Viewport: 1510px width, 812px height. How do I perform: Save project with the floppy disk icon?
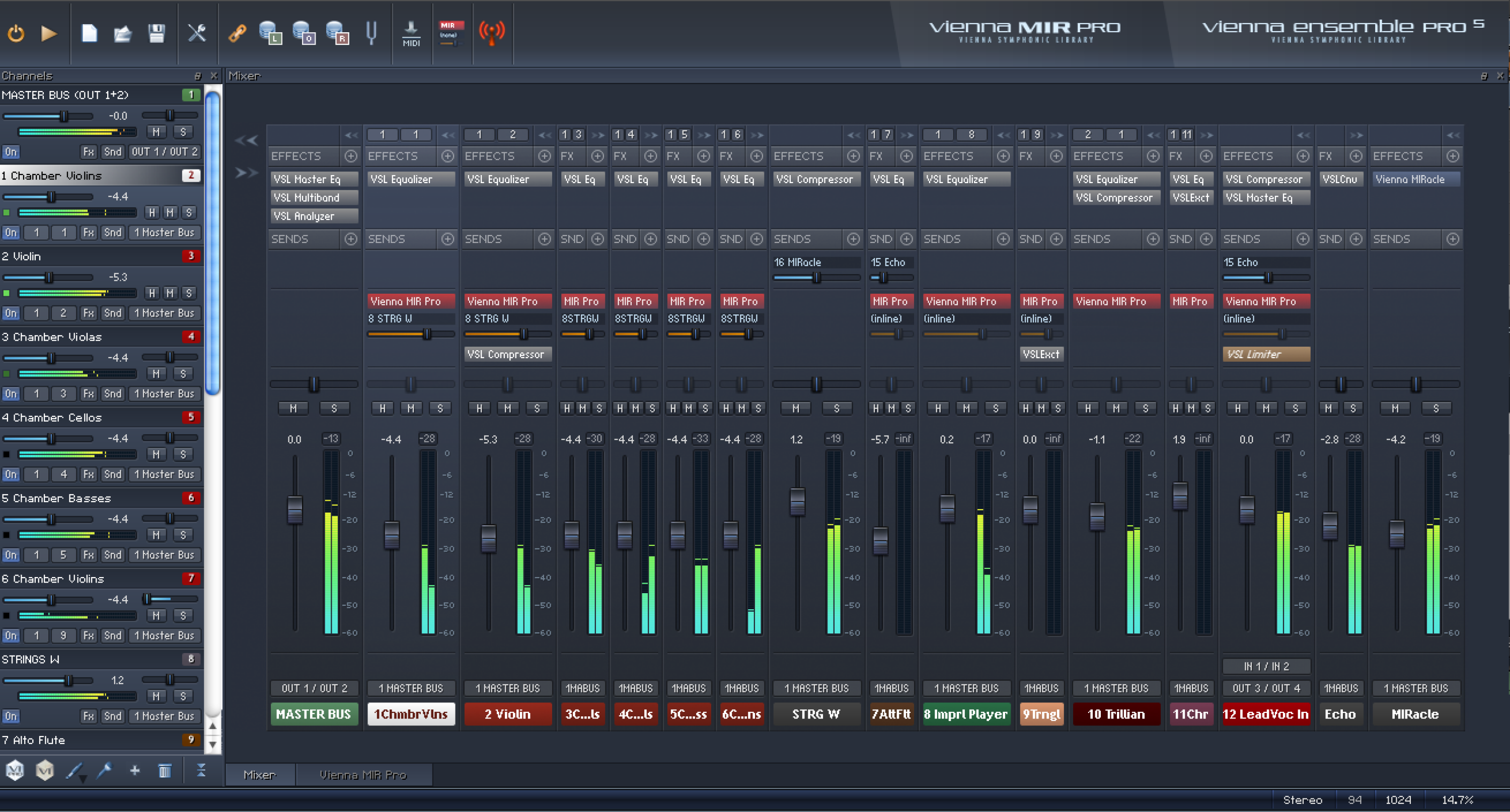(x=157, y=33)
